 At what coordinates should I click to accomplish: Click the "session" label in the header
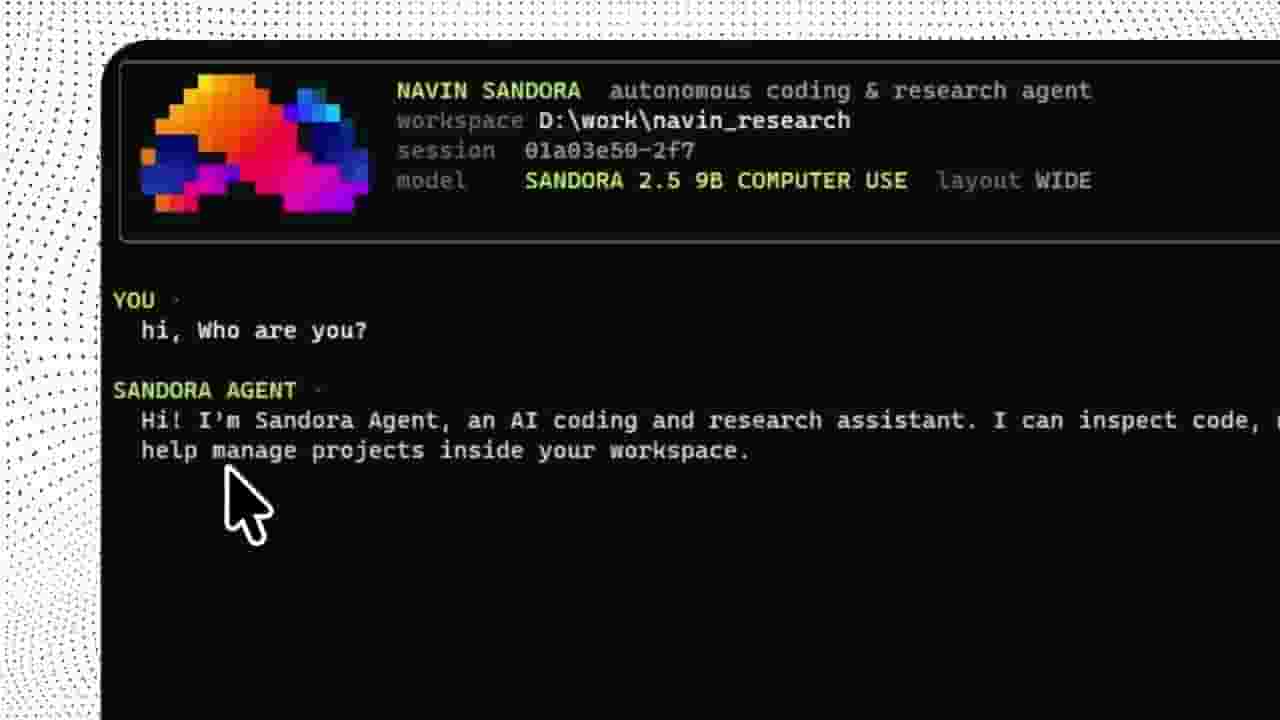coord(446,151)
